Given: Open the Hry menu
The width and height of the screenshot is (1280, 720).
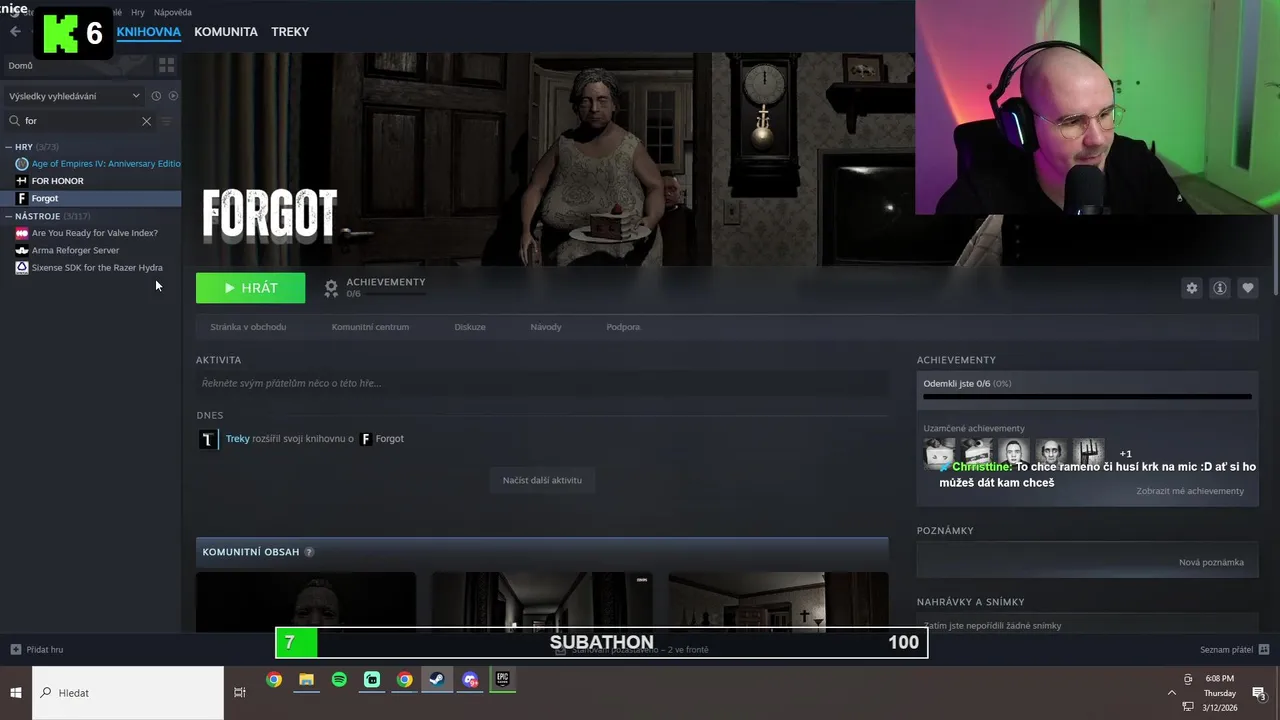Looking at the screenshot, I should 138,13.
